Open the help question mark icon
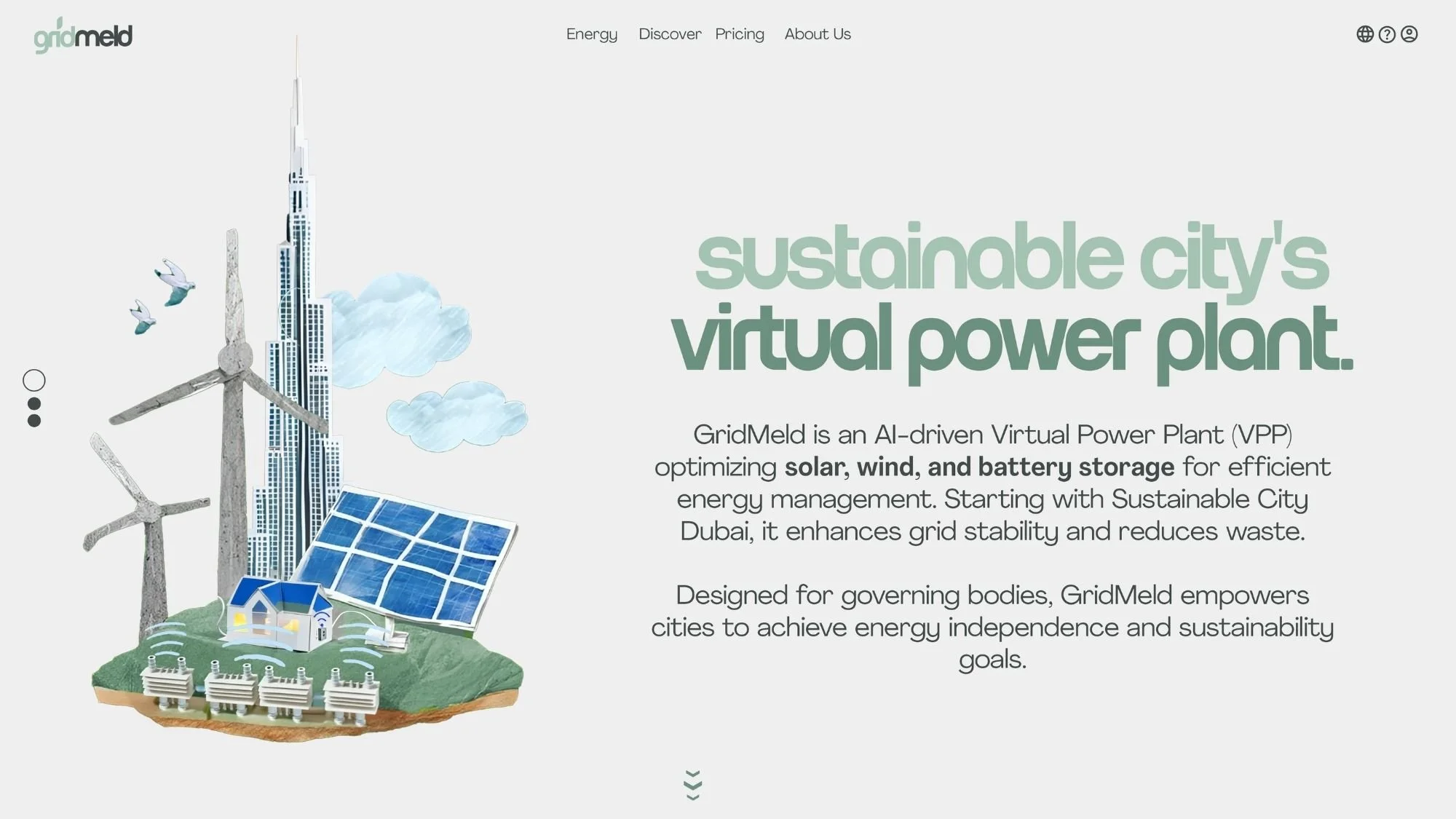The width and height of the screenshot is (1456, 819). 1387,34
